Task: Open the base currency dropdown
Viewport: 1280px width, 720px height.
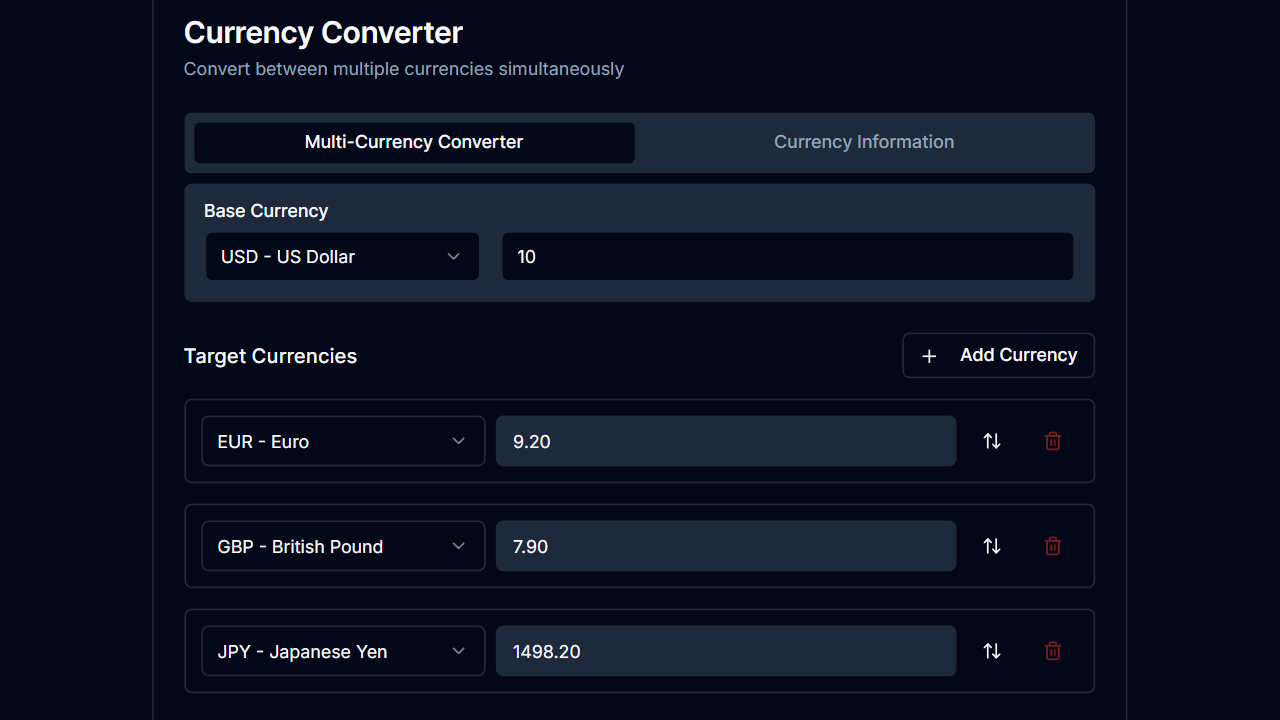Action: 342,256
